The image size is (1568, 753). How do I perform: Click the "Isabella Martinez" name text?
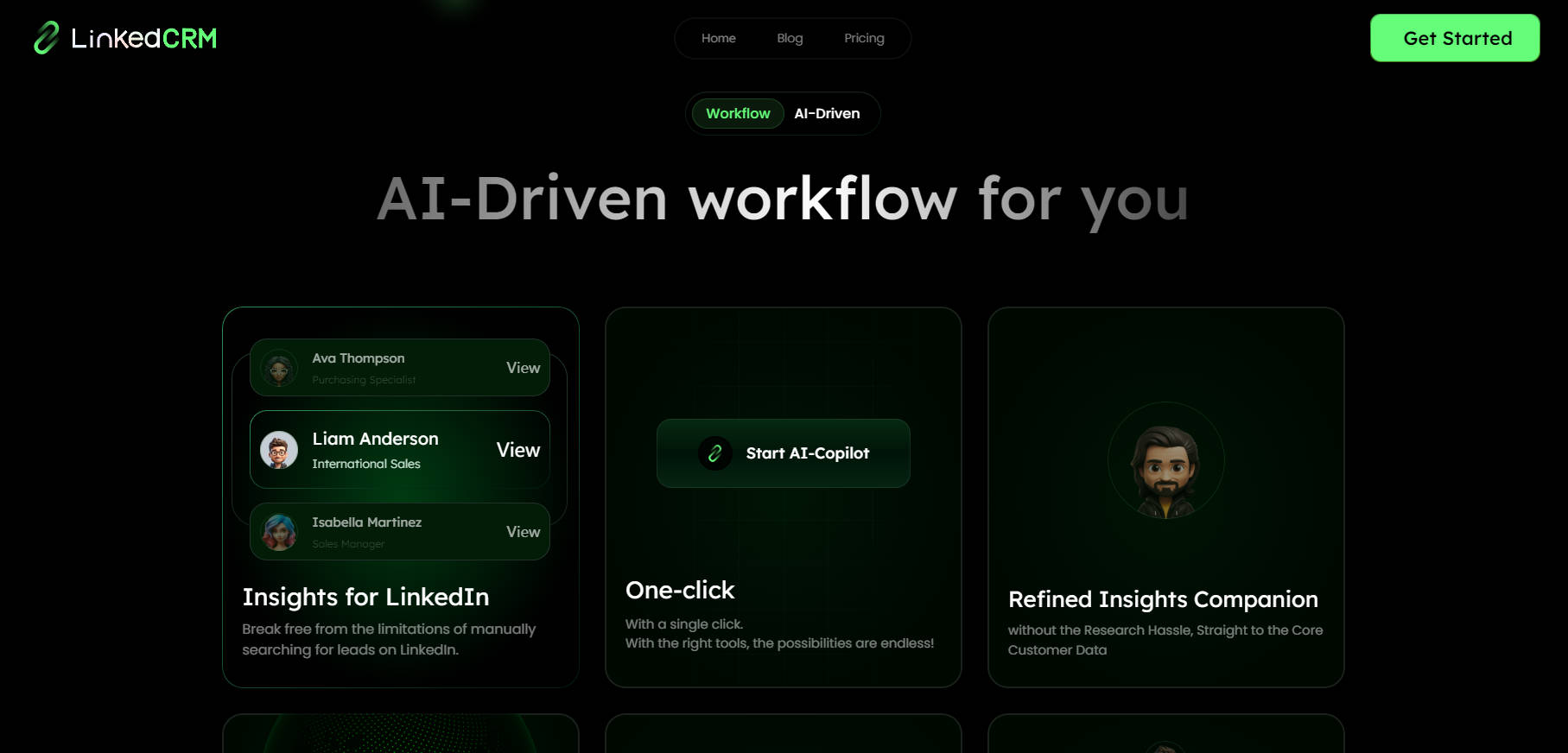(367, 522)
